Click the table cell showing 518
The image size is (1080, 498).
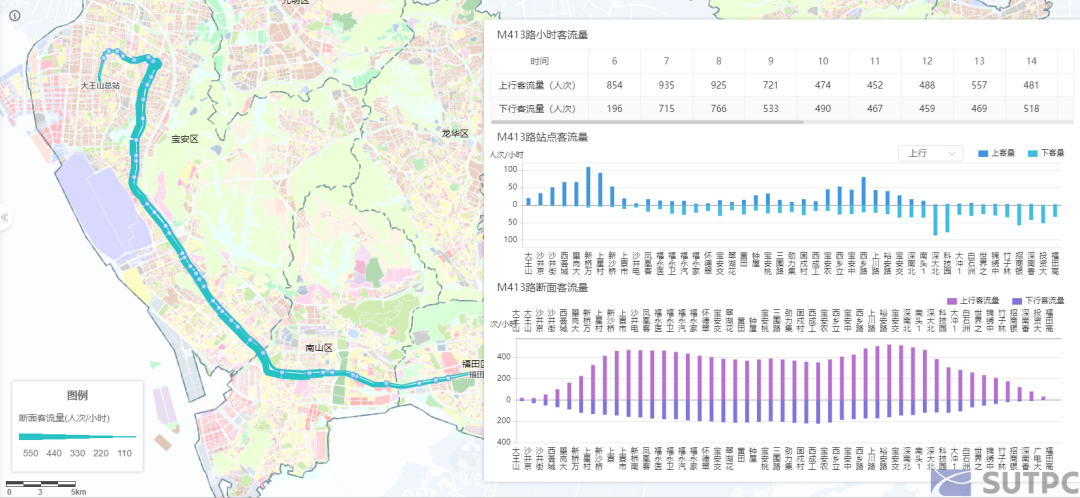click(x=1031, y=108)
